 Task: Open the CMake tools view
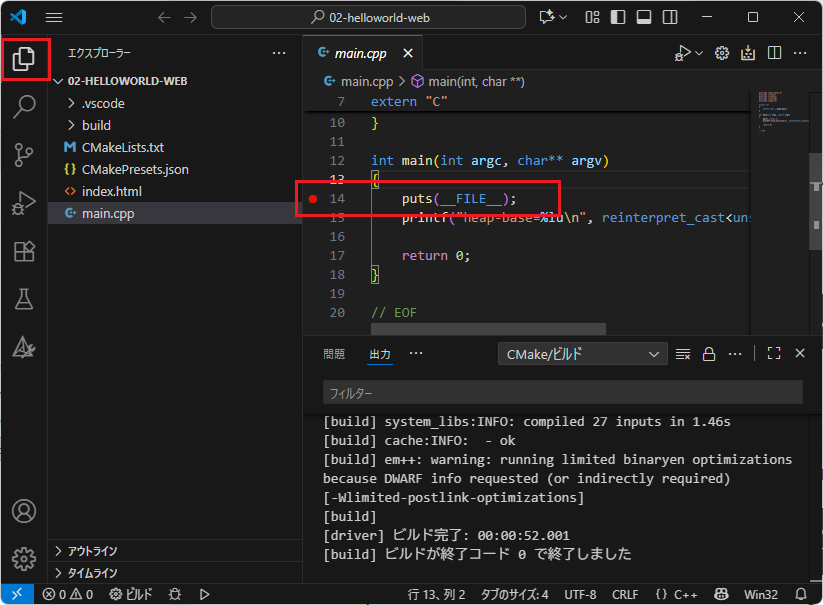(x=24, y=347)
